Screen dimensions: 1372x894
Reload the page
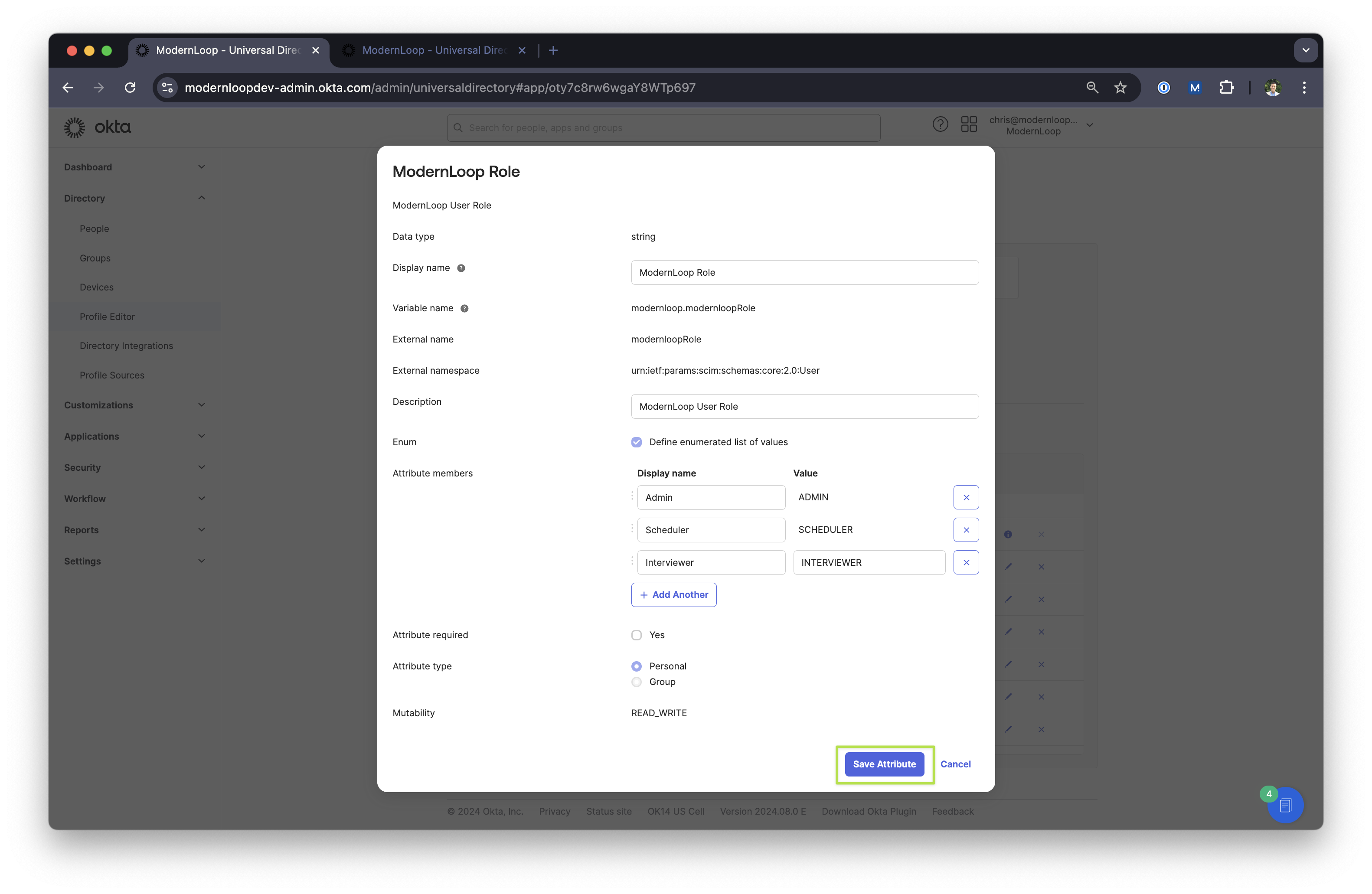[x=130, y=88]
